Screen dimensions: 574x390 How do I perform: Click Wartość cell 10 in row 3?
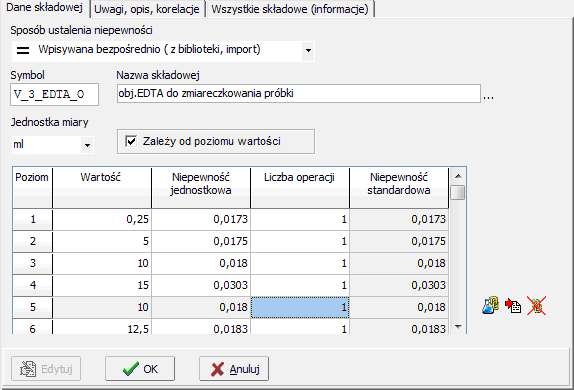[102, 263]
